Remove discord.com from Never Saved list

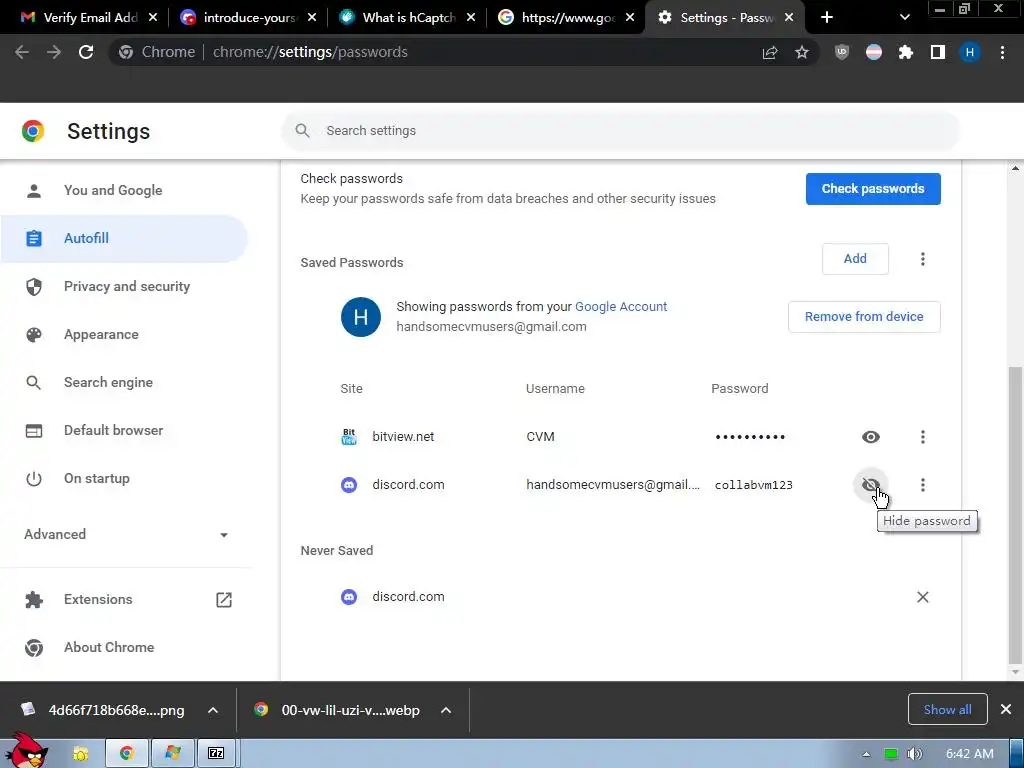[922, 597]
